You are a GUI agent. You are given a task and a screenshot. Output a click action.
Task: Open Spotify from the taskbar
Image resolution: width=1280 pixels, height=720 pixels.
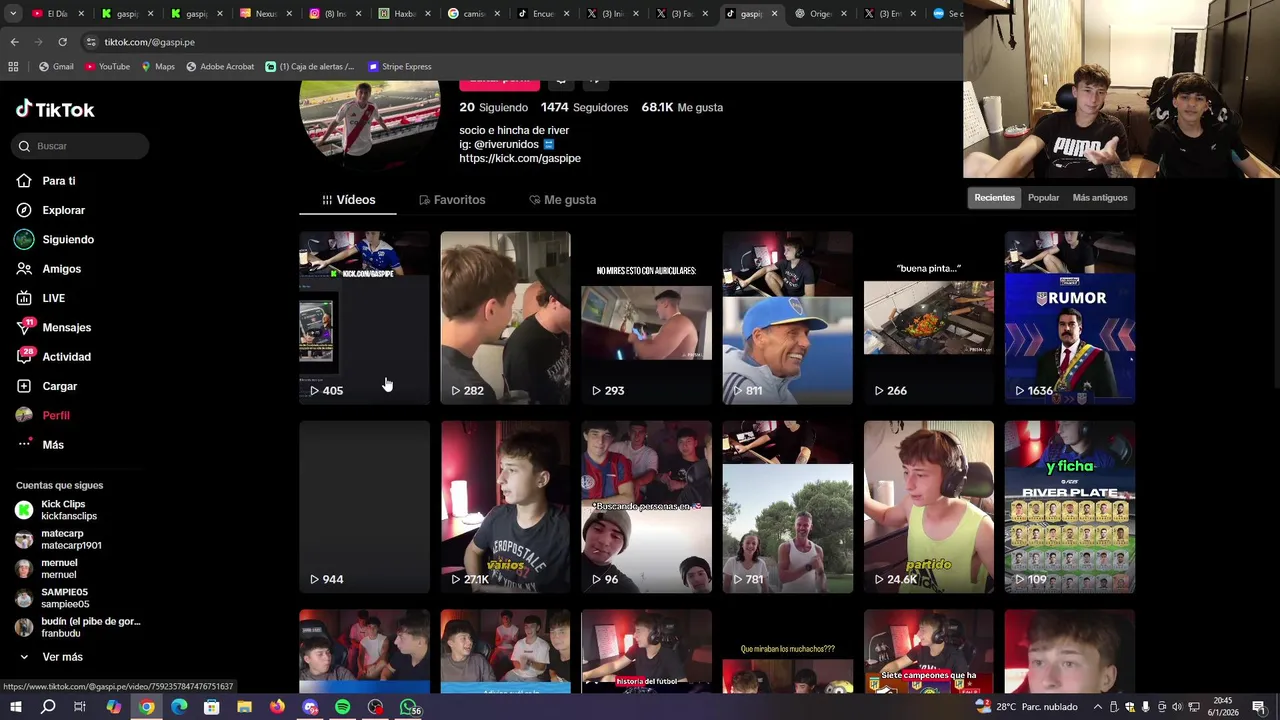(x=342, y=707)
